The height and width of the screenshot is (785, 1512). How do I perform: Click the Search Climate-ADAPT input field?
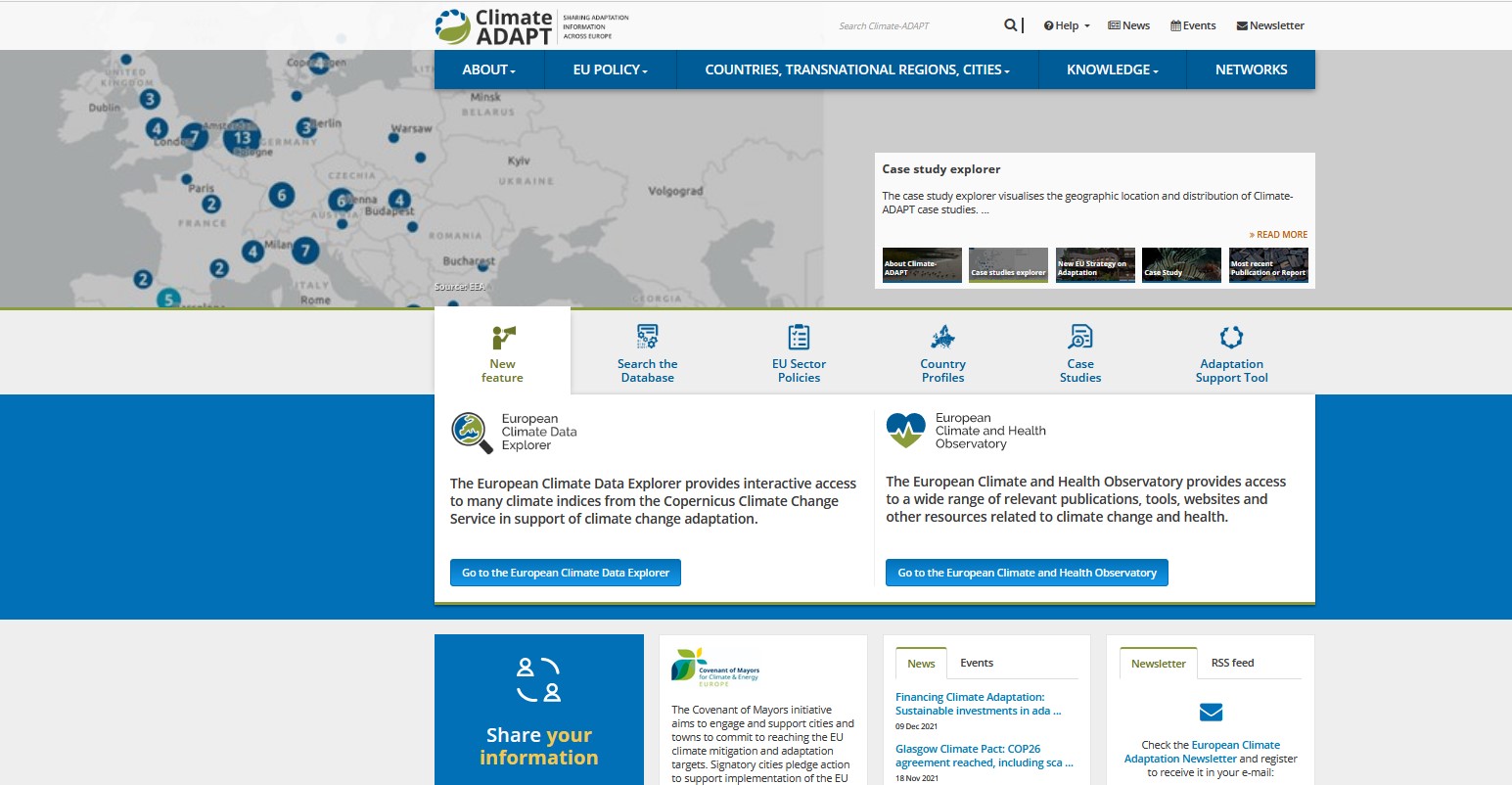point(910,25)
